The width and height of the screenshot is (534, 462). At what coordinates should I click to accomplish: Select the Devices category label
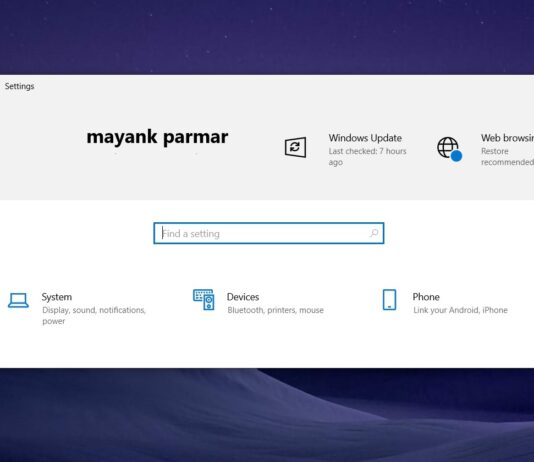[x=243, y=297]
